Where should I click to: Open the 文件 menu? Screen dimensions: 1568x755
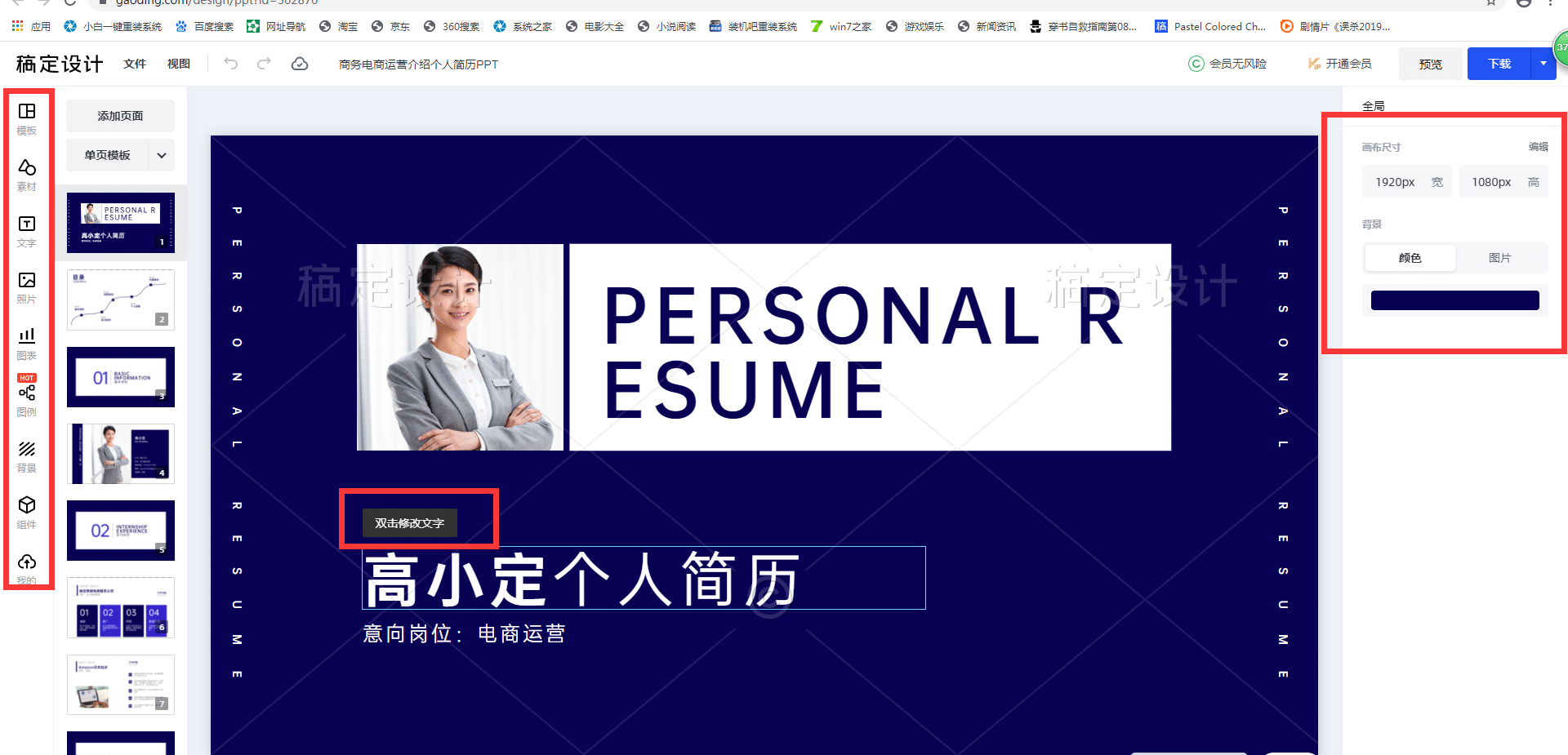tap(135, 64)
